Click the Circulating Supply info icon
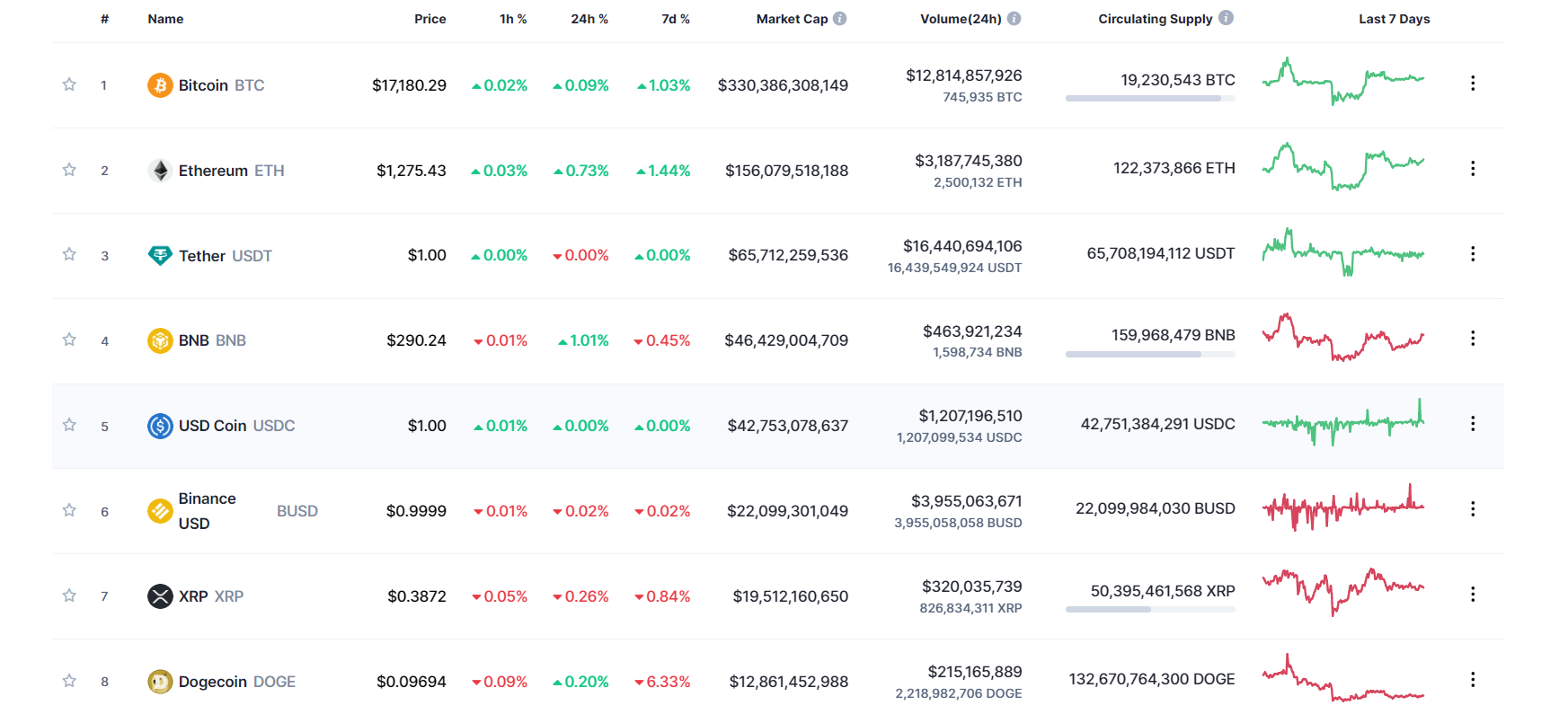The width and height of the screenshot is (1568, 723). click(1226, 17)
